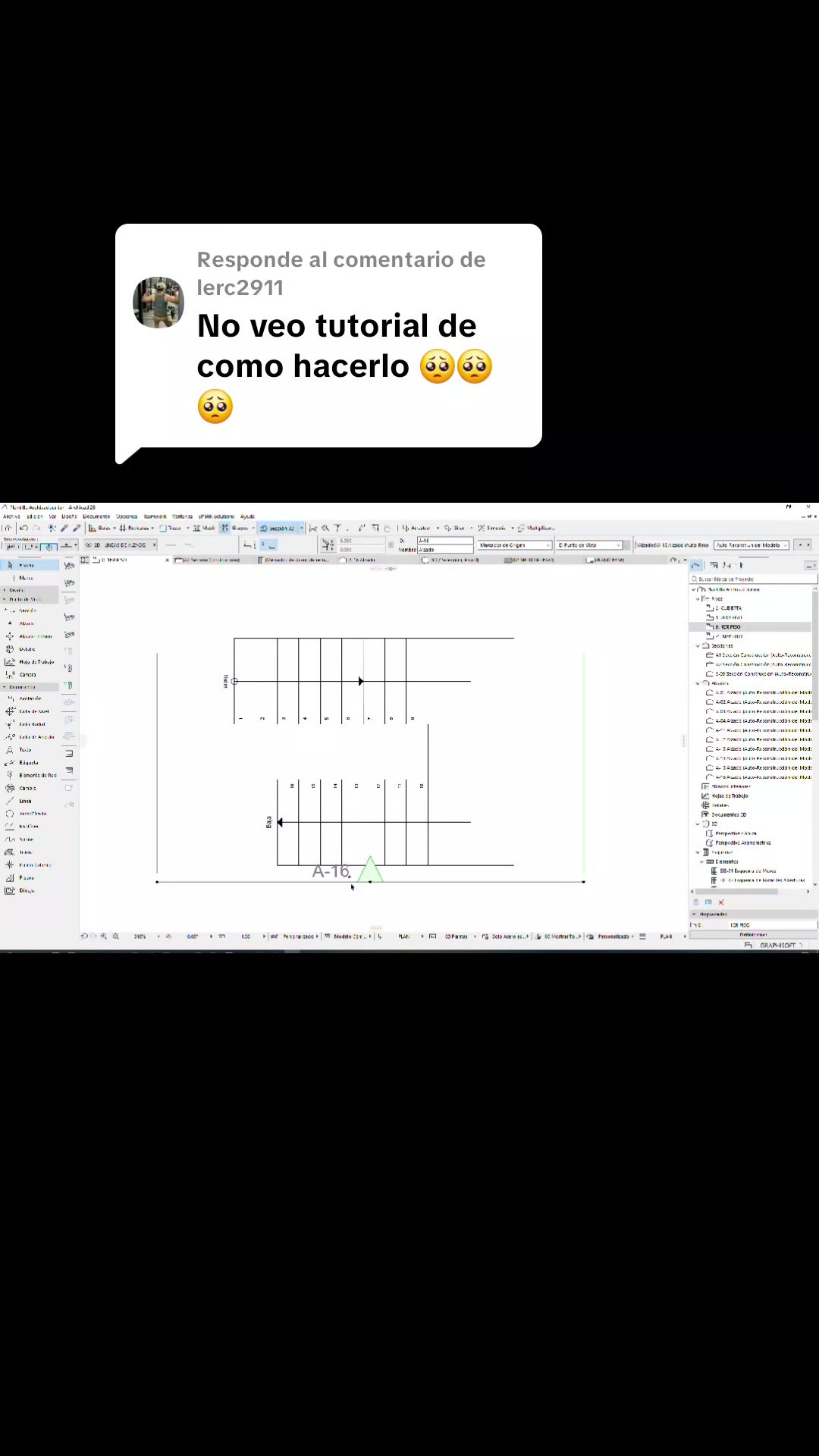Select the Cota de Ángulo tool
819x1456 pixels.
[30, 737]
